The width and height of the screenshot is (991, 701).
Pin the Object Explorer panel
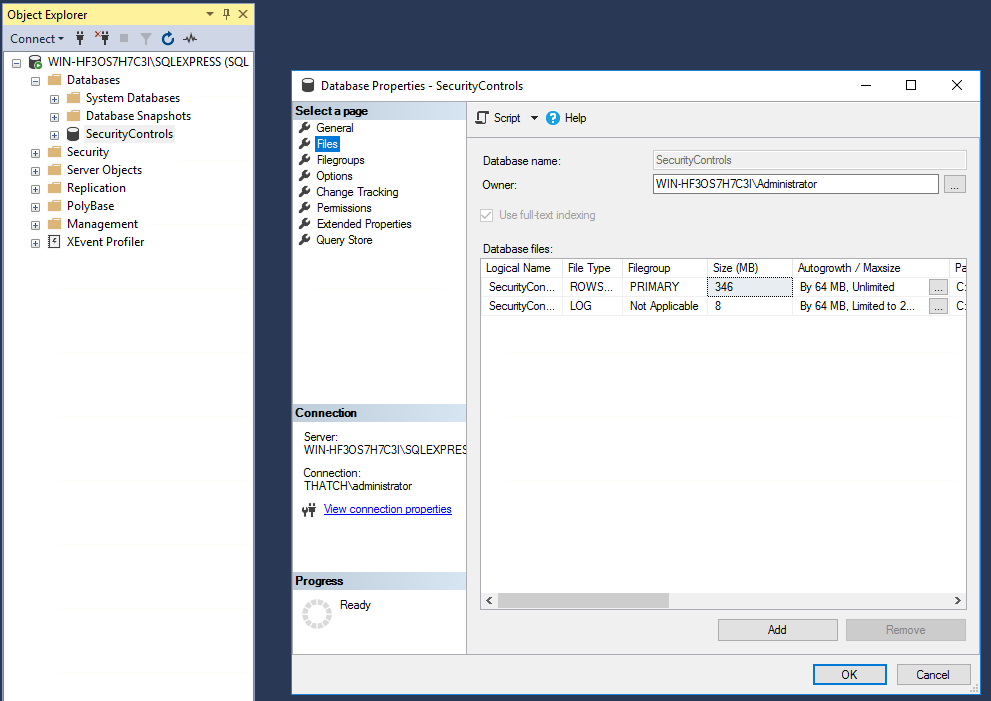[x=227, y=14]
